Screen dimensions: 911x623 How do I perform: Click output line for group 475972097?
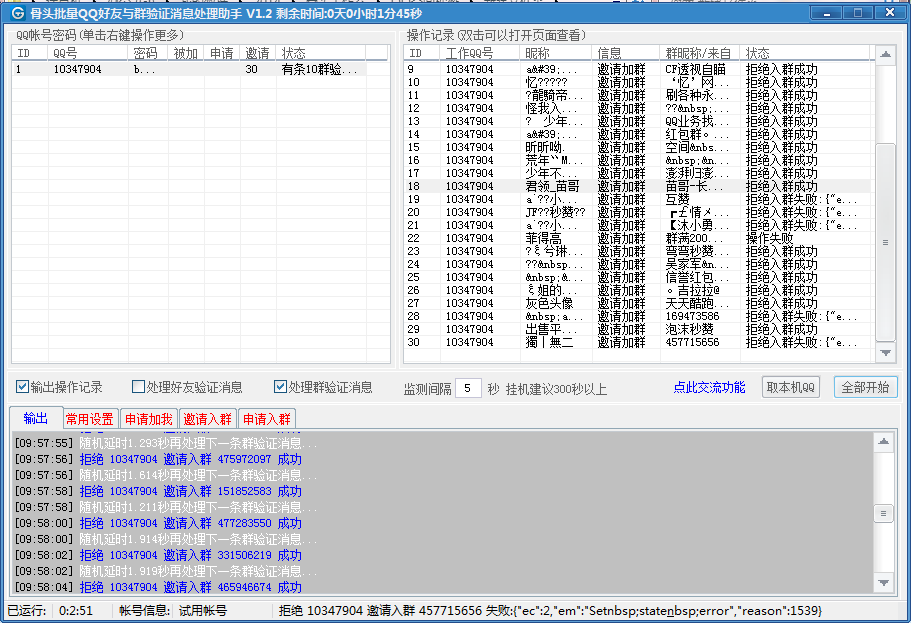pyautogui.click(x=158, y=459)
